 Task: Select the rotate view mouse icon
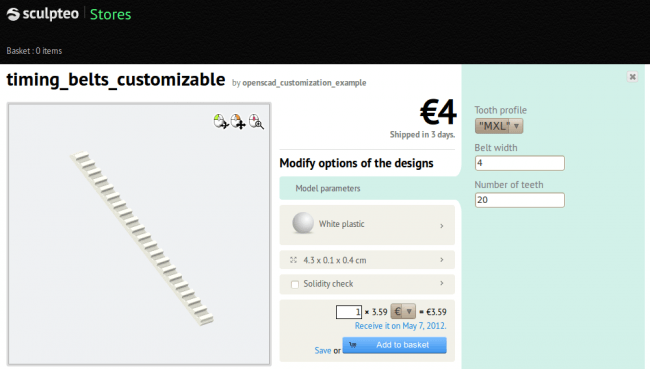(221, 121)
